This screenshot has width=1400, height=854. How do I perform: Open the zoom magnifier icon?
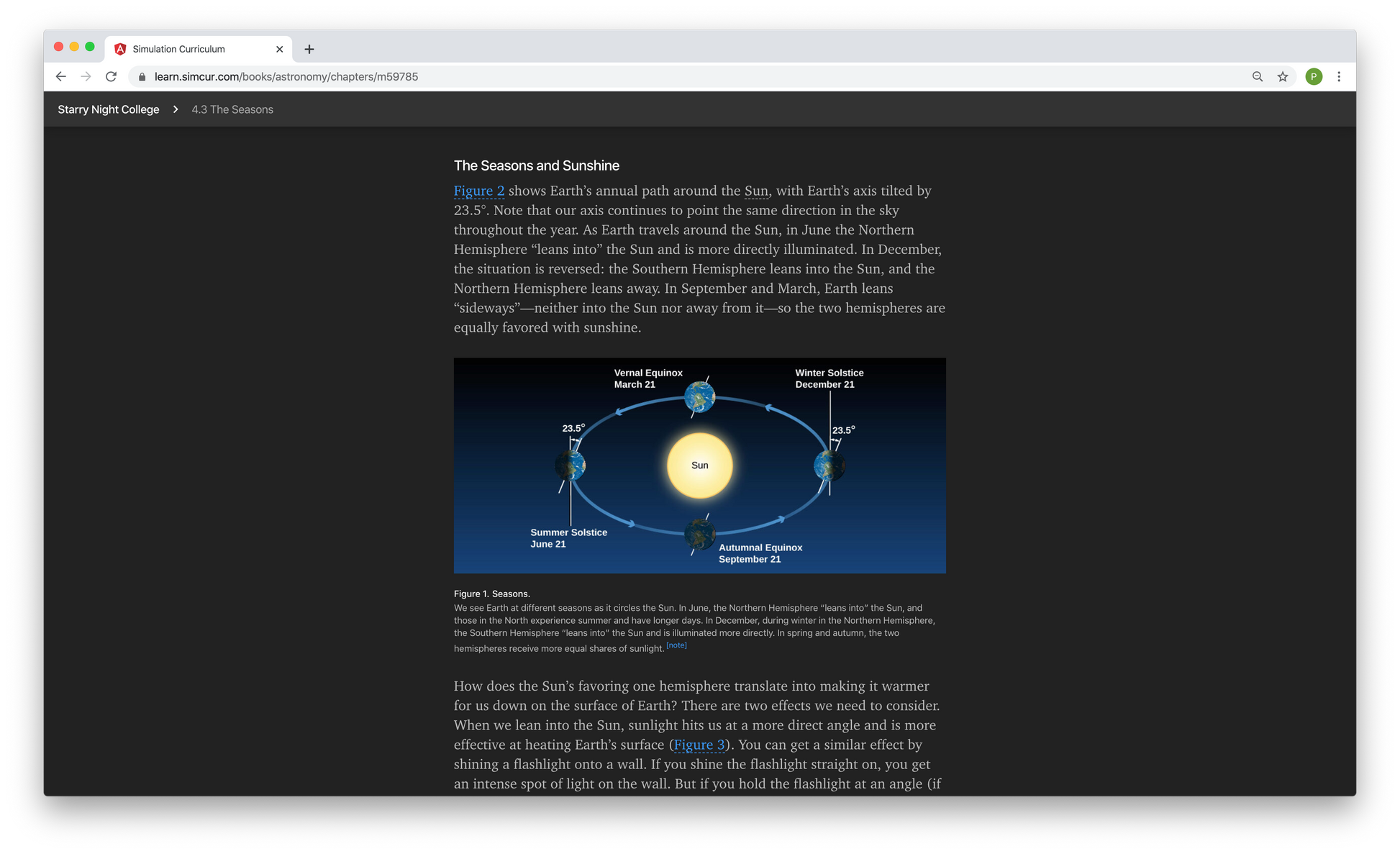[x=1257, y=76]
